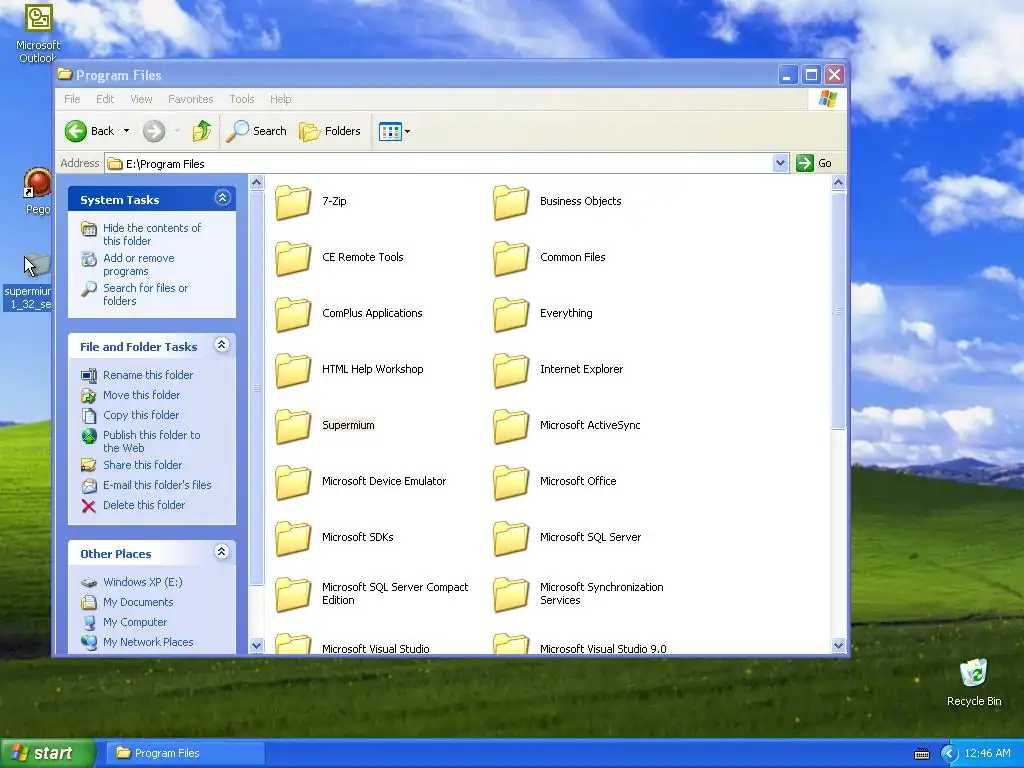Select Microsoft SQL Server Compact Edition folder

(293, 594)
